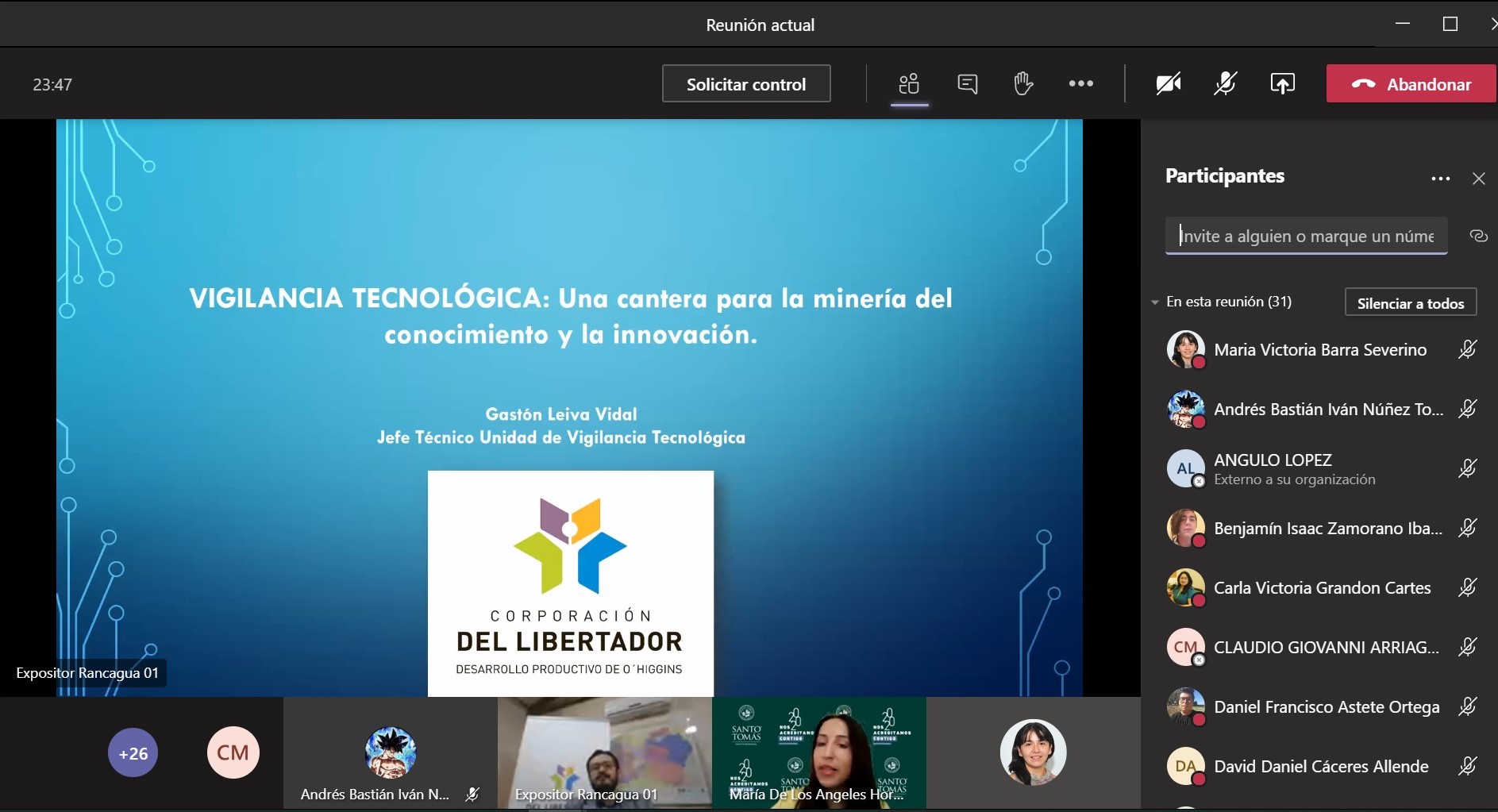Select María De Los Angeles video tile

click(x=818, y=752)
